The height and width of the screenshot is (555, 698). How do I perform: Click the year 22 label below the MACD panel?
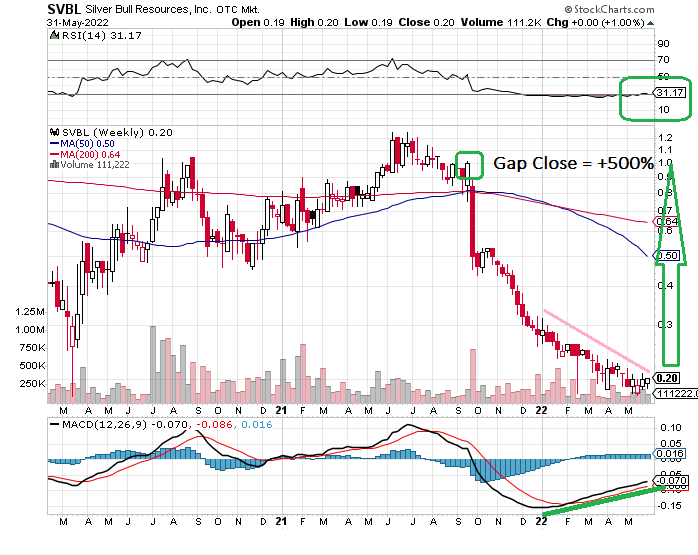click(x=541, y=521)
